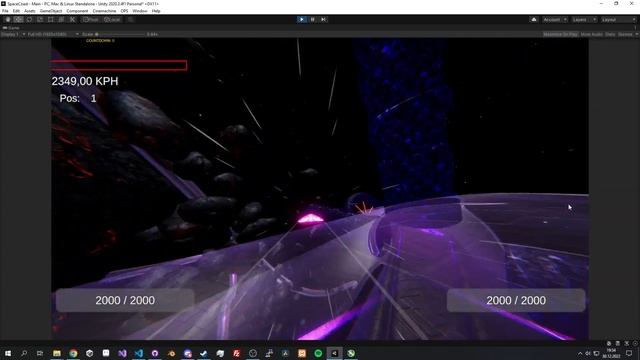The width and height of the screenshot is (640, 360).
Task: Open File Explorer from the taskbar
Action: (x=57, y=353)
